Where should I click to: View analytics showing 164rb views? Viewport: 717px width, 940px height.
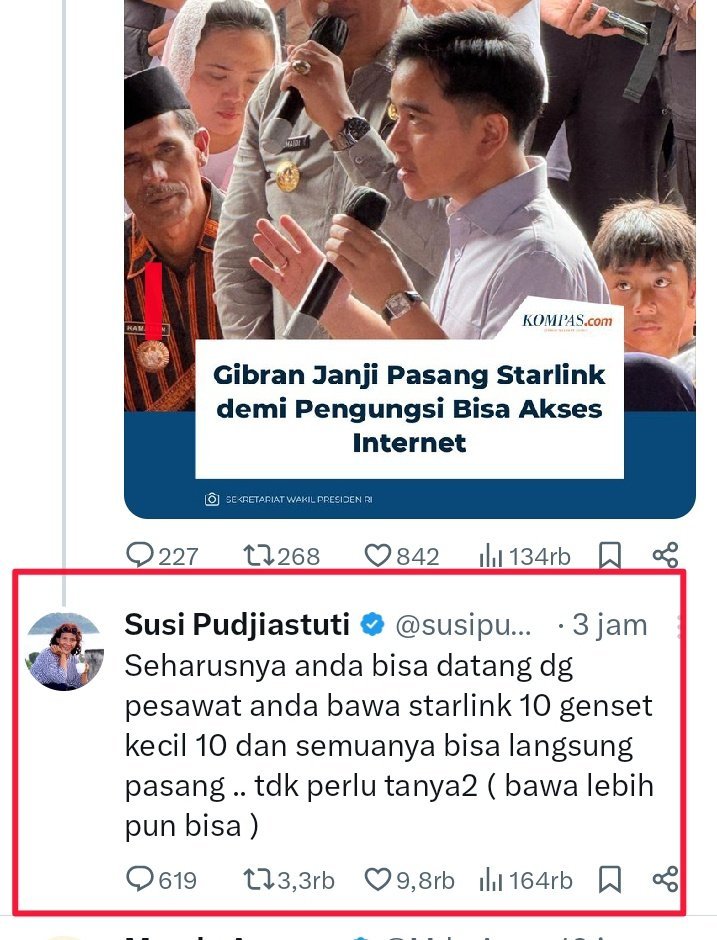tap(526, 879)
